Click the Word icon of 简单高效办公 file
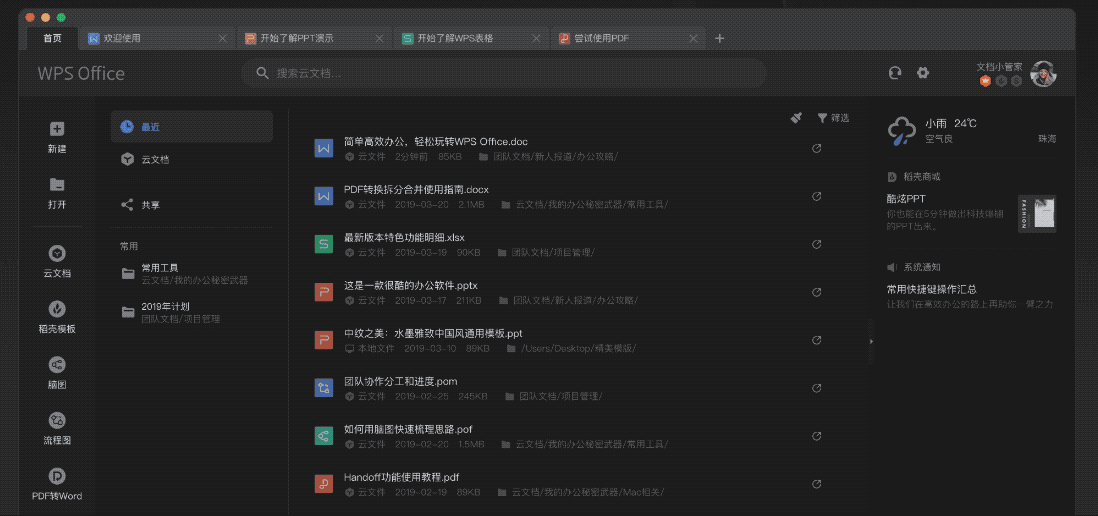The width and height of the screenshot is (1098, 516). pyautogui.click(x=324, y=148)
